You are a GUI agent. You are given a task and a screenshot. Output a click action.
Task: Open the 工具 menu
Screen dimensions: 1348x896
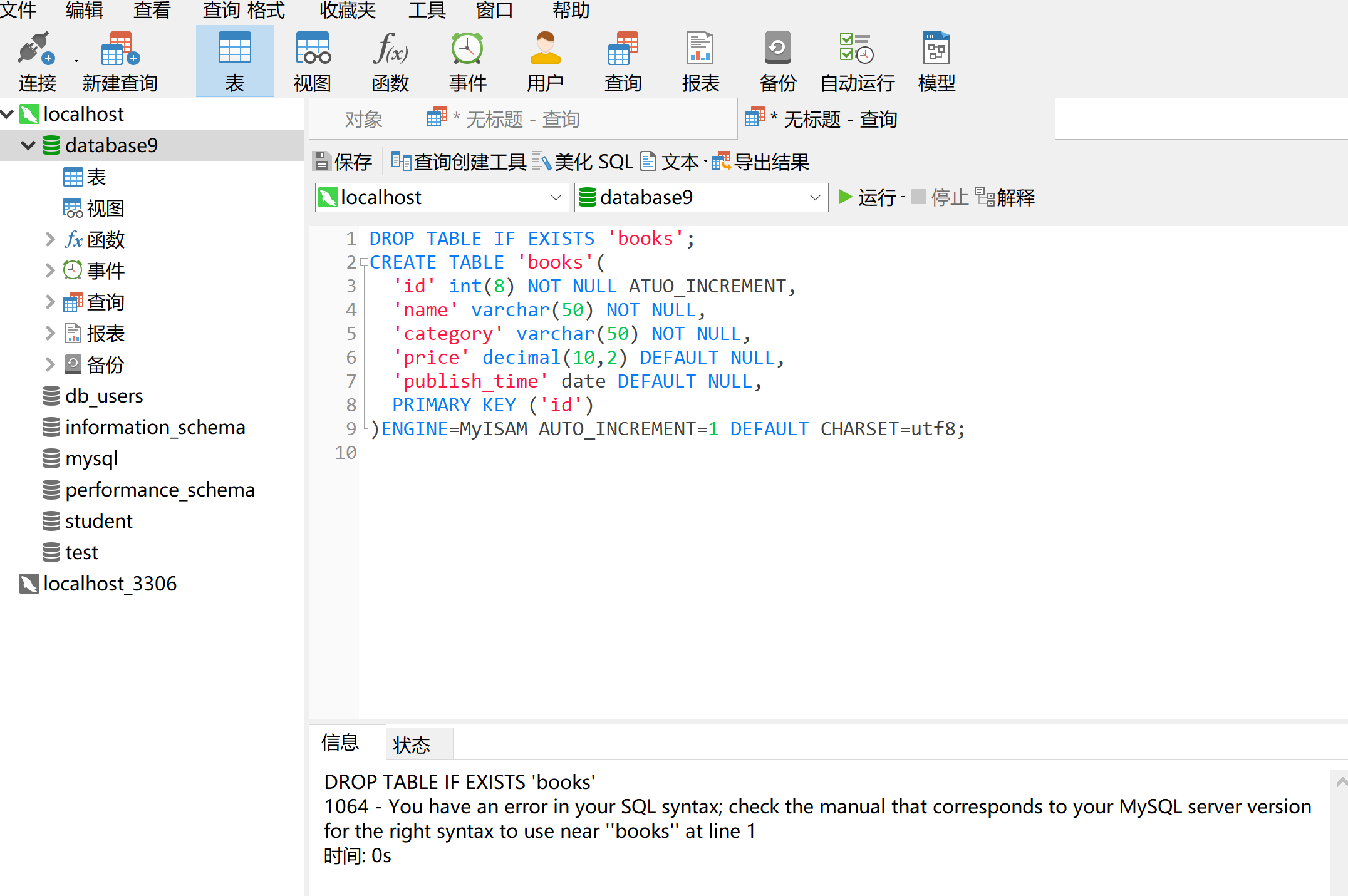point(427,10)
